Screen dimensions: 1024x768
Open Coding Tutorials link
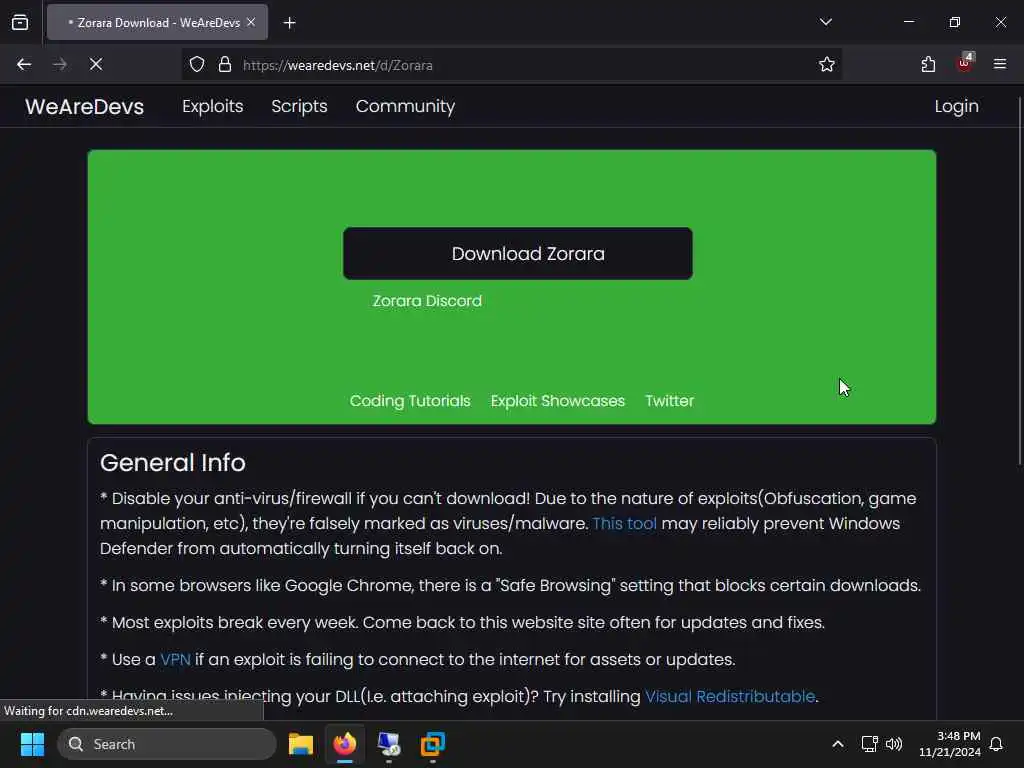point(410,401)
